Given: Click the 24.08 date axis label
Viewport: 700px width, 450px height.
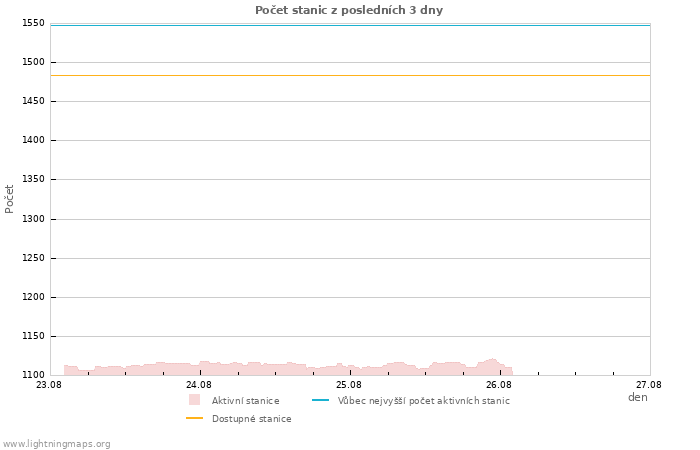Looking at the screenshot, I should click(x=199, y=384).
